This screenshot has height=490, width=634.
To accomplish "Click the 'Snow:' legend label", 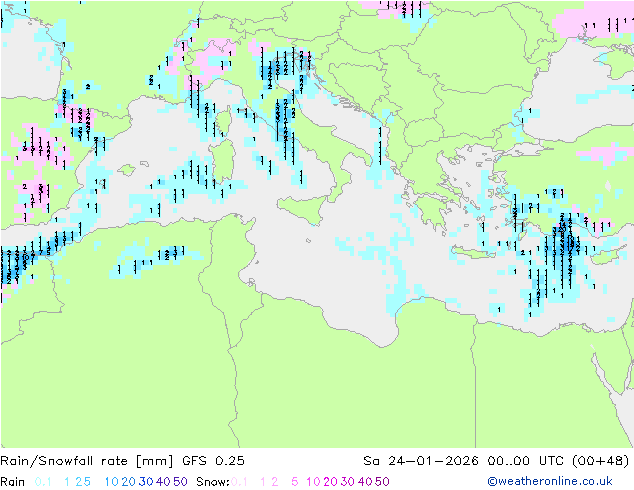I will [213, 482].
